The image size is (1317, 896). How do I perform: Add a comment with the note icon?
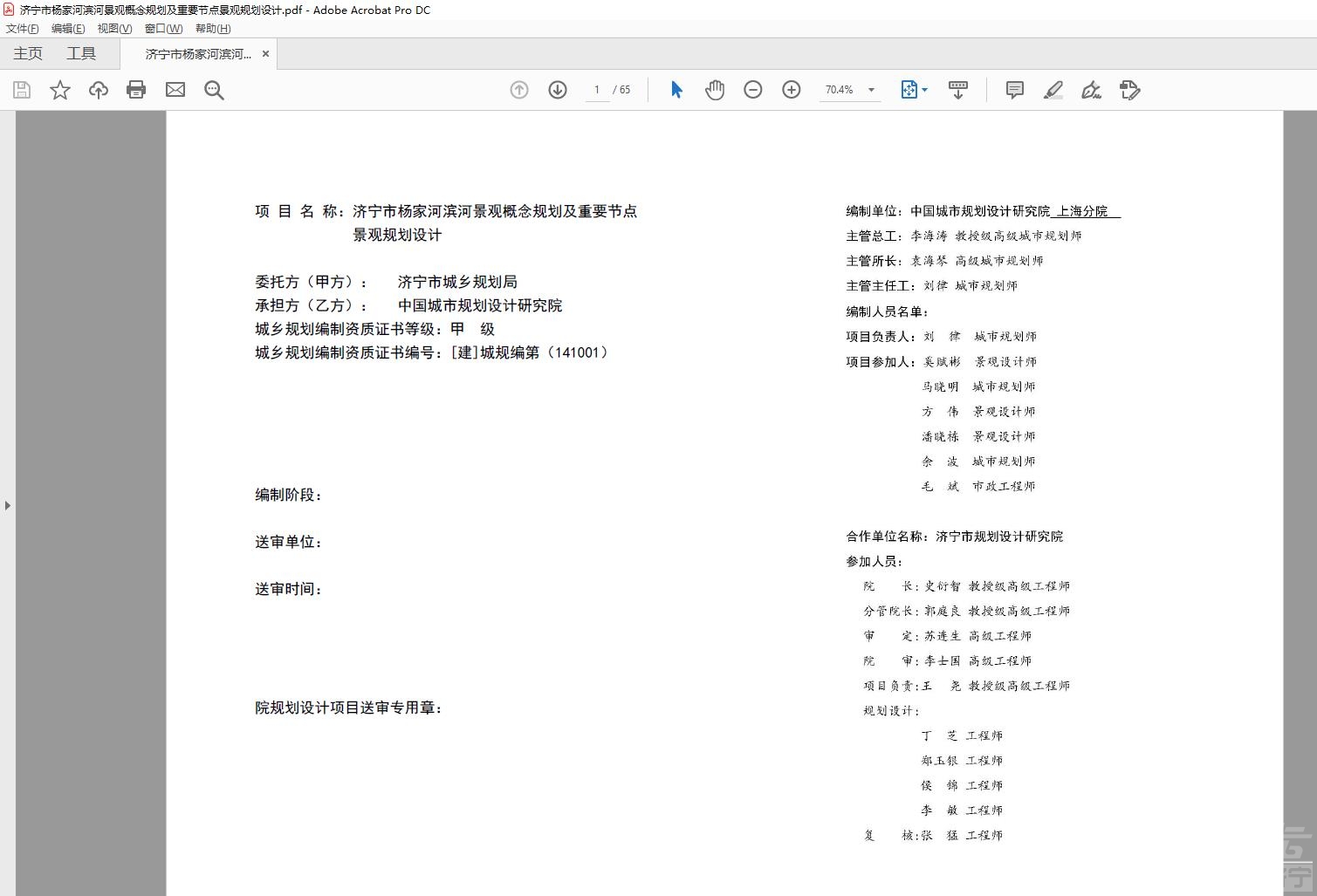click(x=1015, y=90)
